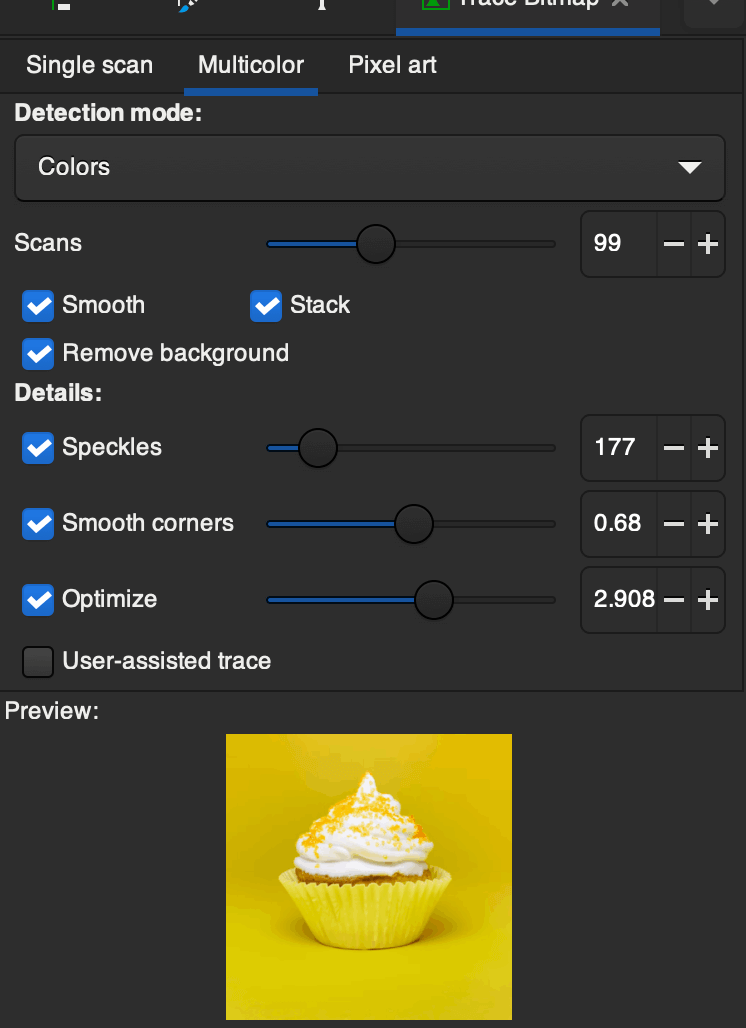Viewport: 746px width, 1028px height.
Task: Click the cupcake preview thumbnail
Action: coord(368,876)
